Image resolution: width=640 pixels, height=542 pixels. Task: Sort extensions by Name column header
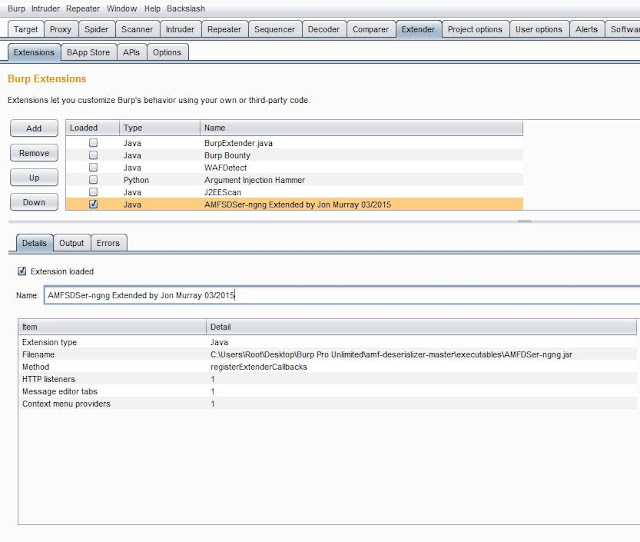tap(361, 128)
